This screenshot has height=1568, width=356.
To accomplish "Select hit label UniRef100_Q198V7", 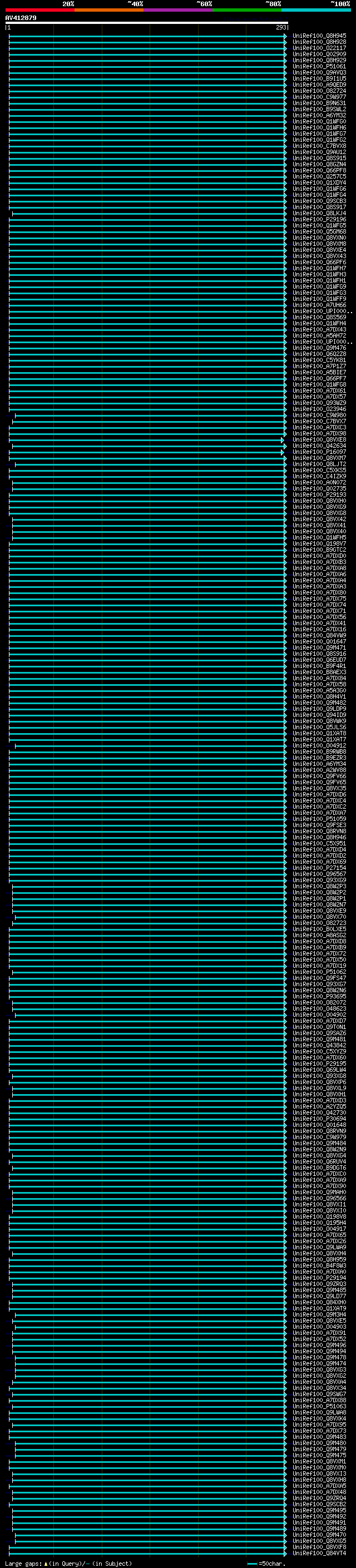I will 319,543.
